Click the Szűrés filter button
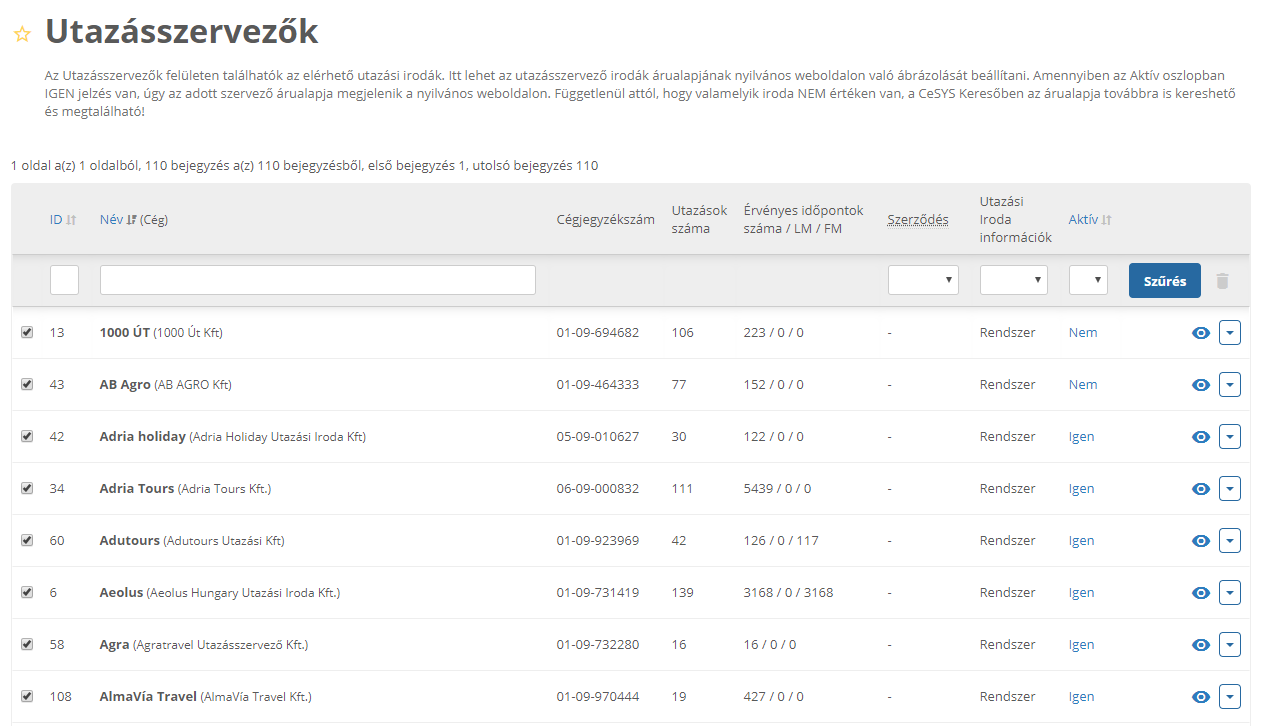Viewport: 1262px width, 726px height. click(1165, 281)
